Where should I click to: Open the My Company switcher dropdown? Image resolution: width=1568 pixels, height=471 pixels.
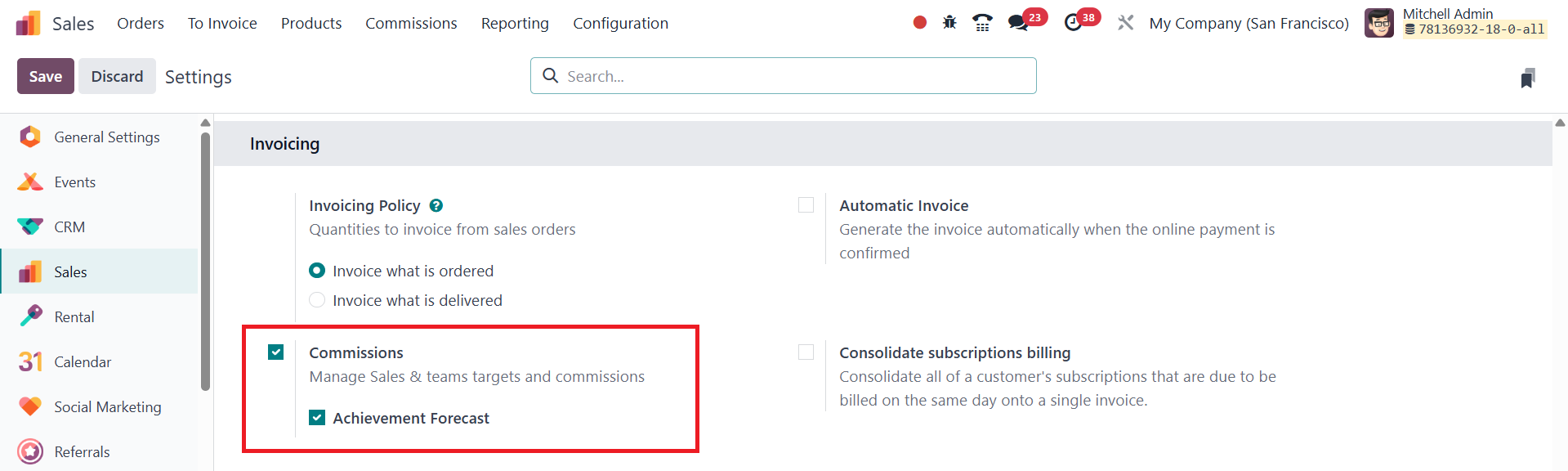[1249, 24]
